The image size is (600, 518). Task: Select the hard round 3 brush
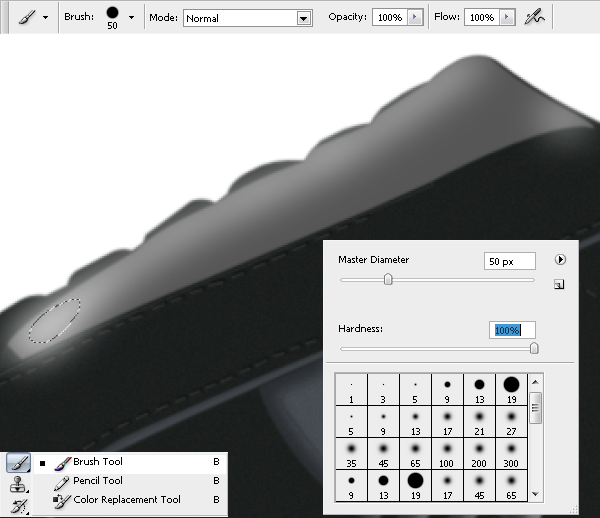(x=383, y=390)
